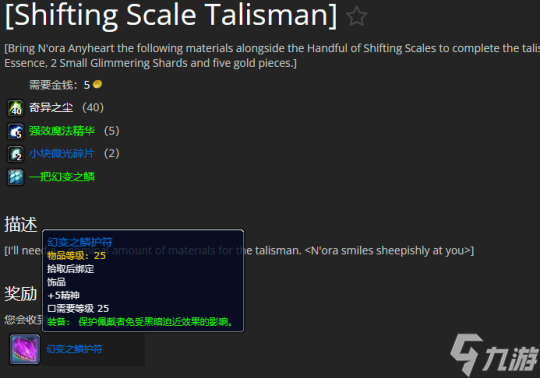Screen dimensions: 540x378
Task: Click the purple talisman reward icon
Action: tap(24, 349)
